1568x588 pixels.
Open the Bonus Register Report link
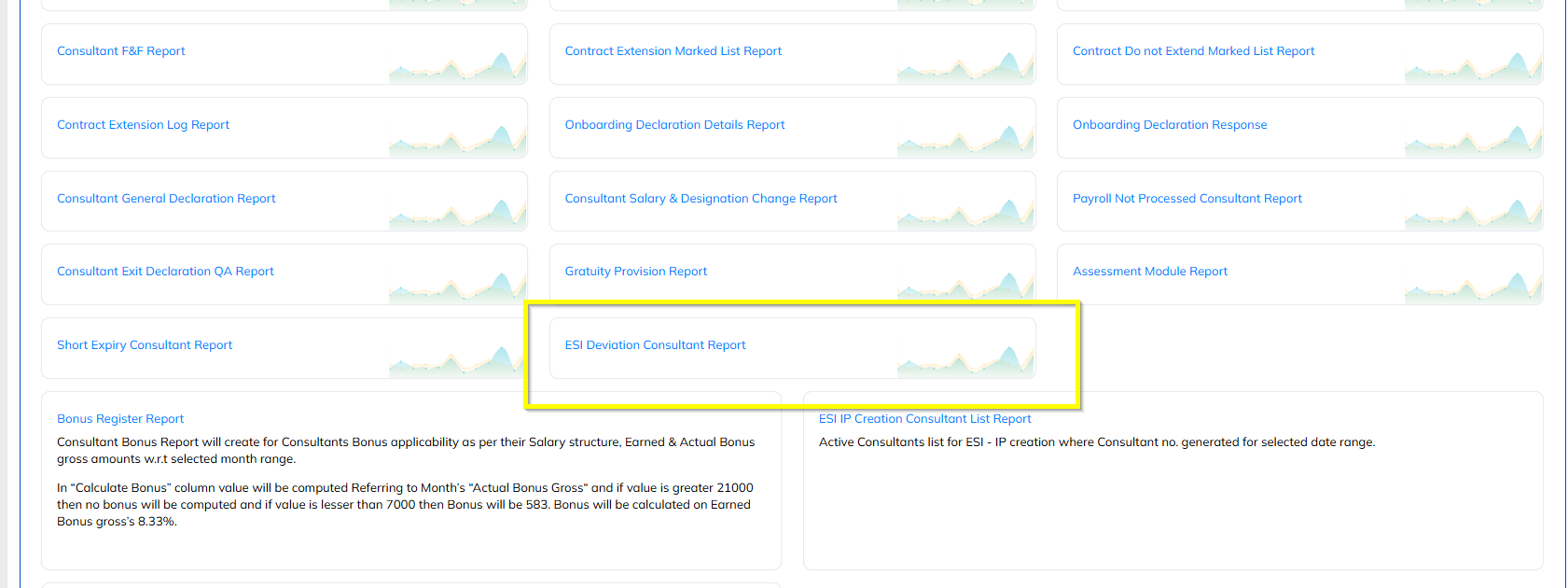(120, 419)
